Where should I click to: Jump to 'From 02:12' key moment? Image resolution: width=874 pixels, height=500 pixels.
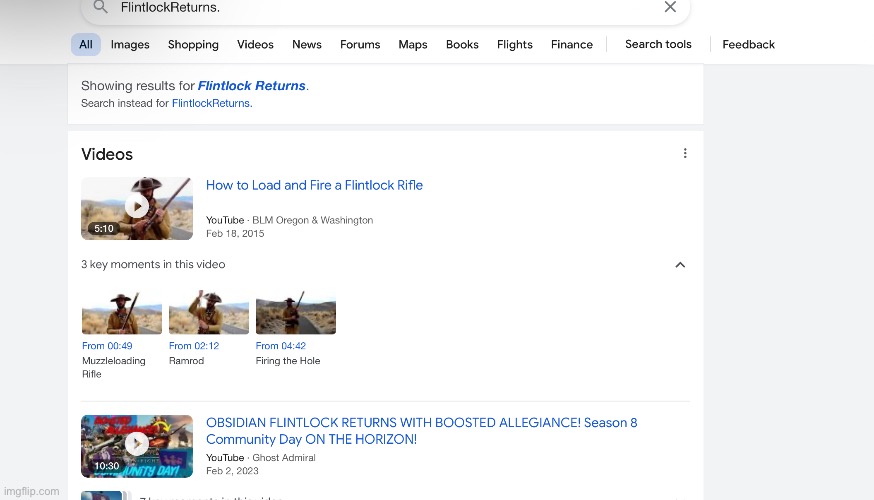(194, 346)
